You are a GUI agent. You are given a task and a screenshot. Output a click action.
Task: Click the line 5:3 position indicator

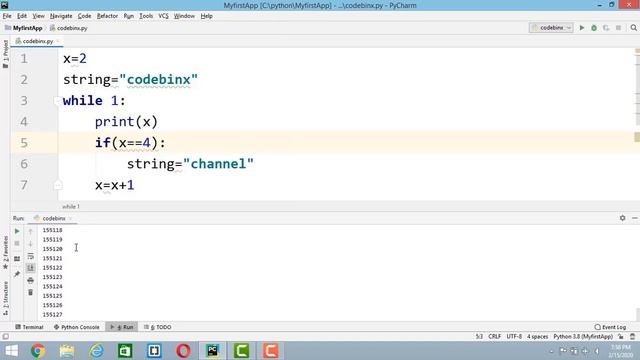(479, 337)
